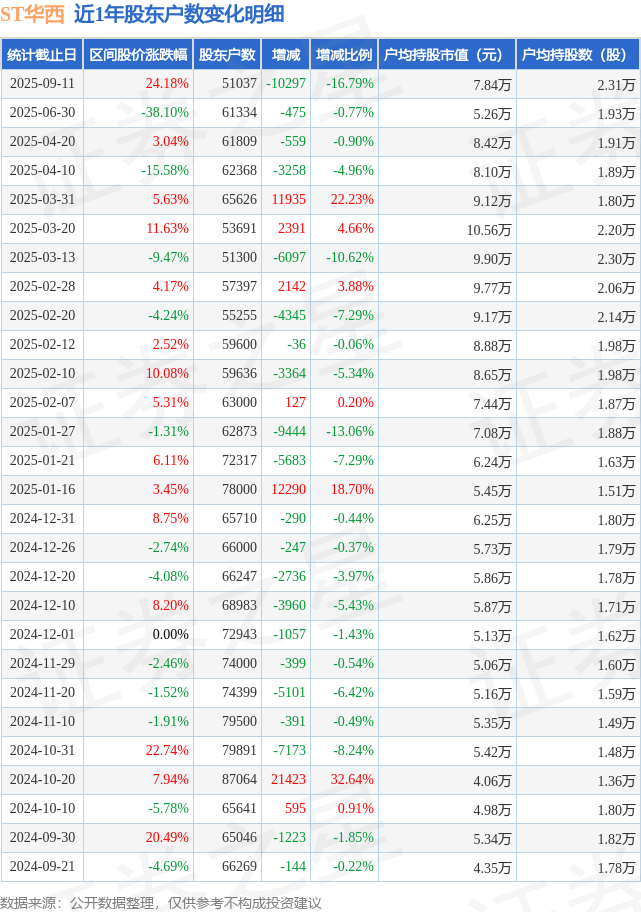Select the 2024-12-01 date cell
This screenshot has height=912, width=641.
[x=42, y=635]
